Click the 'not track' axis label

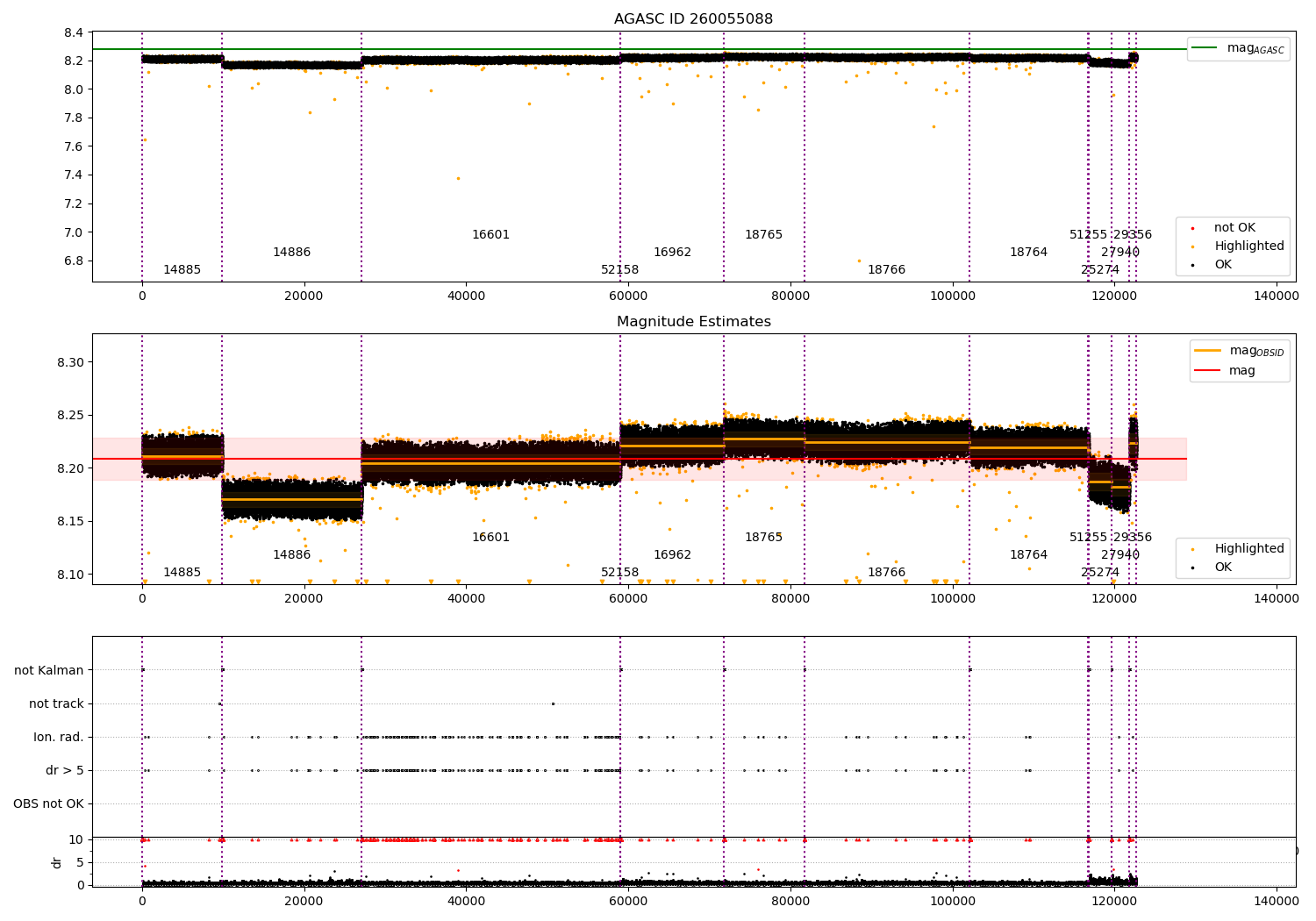click(x=56, y=704)
